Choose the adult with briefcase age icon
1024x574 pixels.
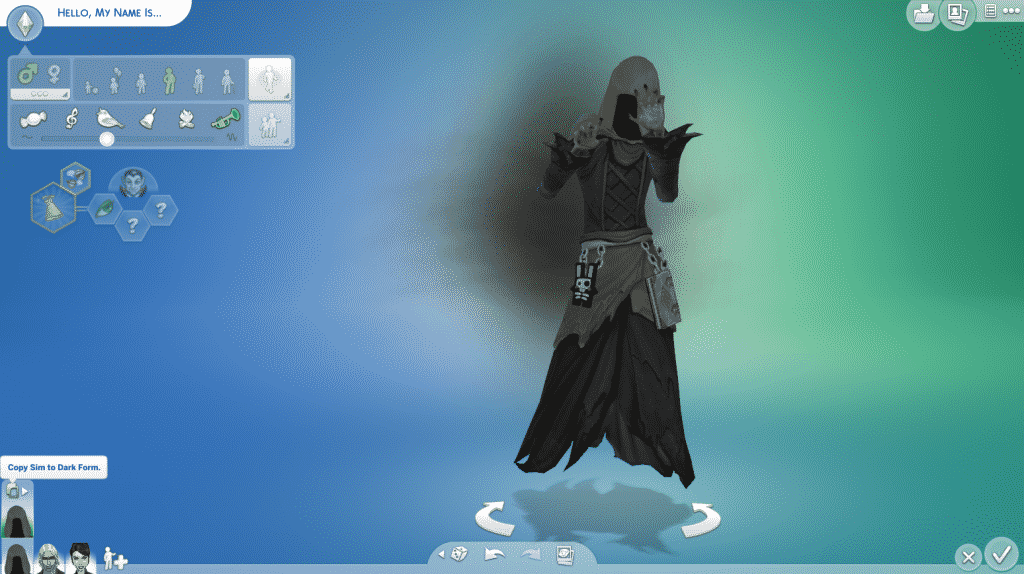point(199,81)
